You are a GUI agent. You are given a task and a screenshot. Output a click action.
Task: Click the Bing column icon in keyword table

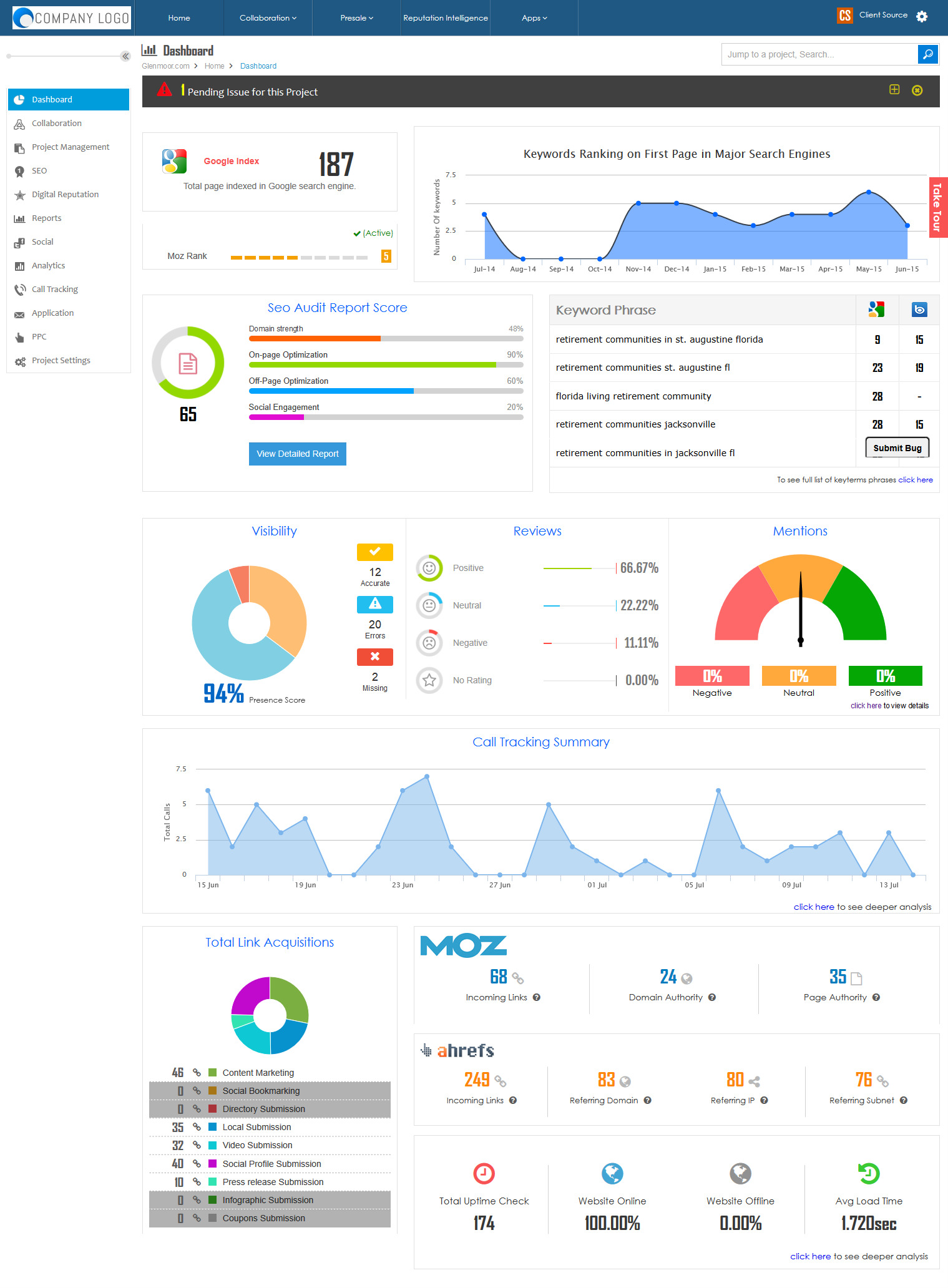pos(919,310)
